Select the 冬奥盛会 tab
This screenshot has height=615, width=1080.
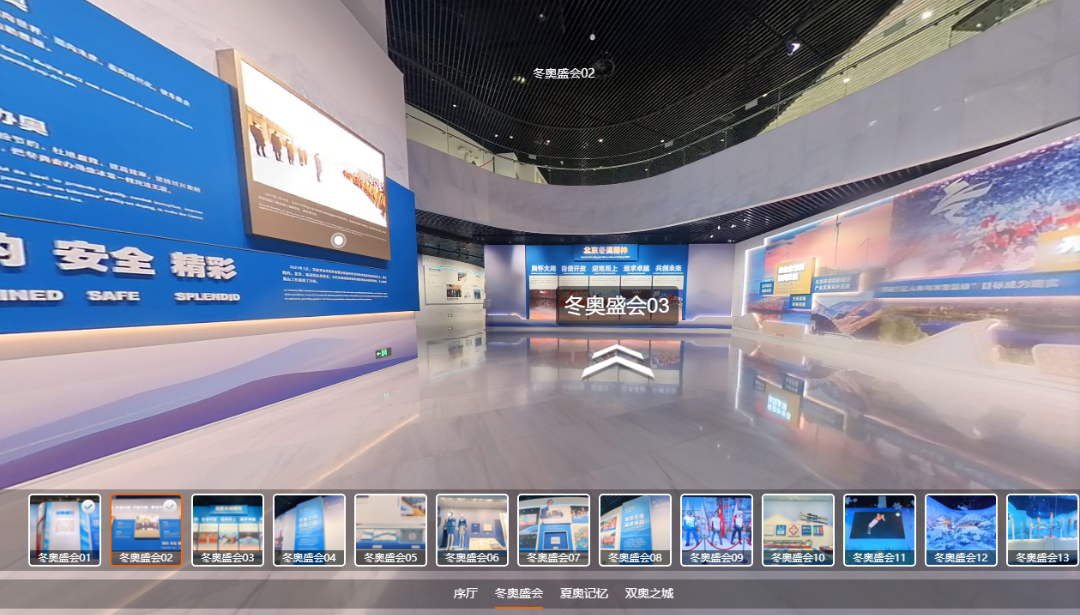click(519, 593)
